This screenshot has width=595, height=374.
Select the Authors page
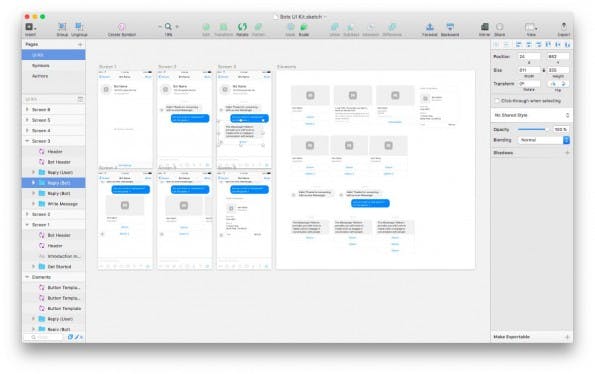pos(54,76)
